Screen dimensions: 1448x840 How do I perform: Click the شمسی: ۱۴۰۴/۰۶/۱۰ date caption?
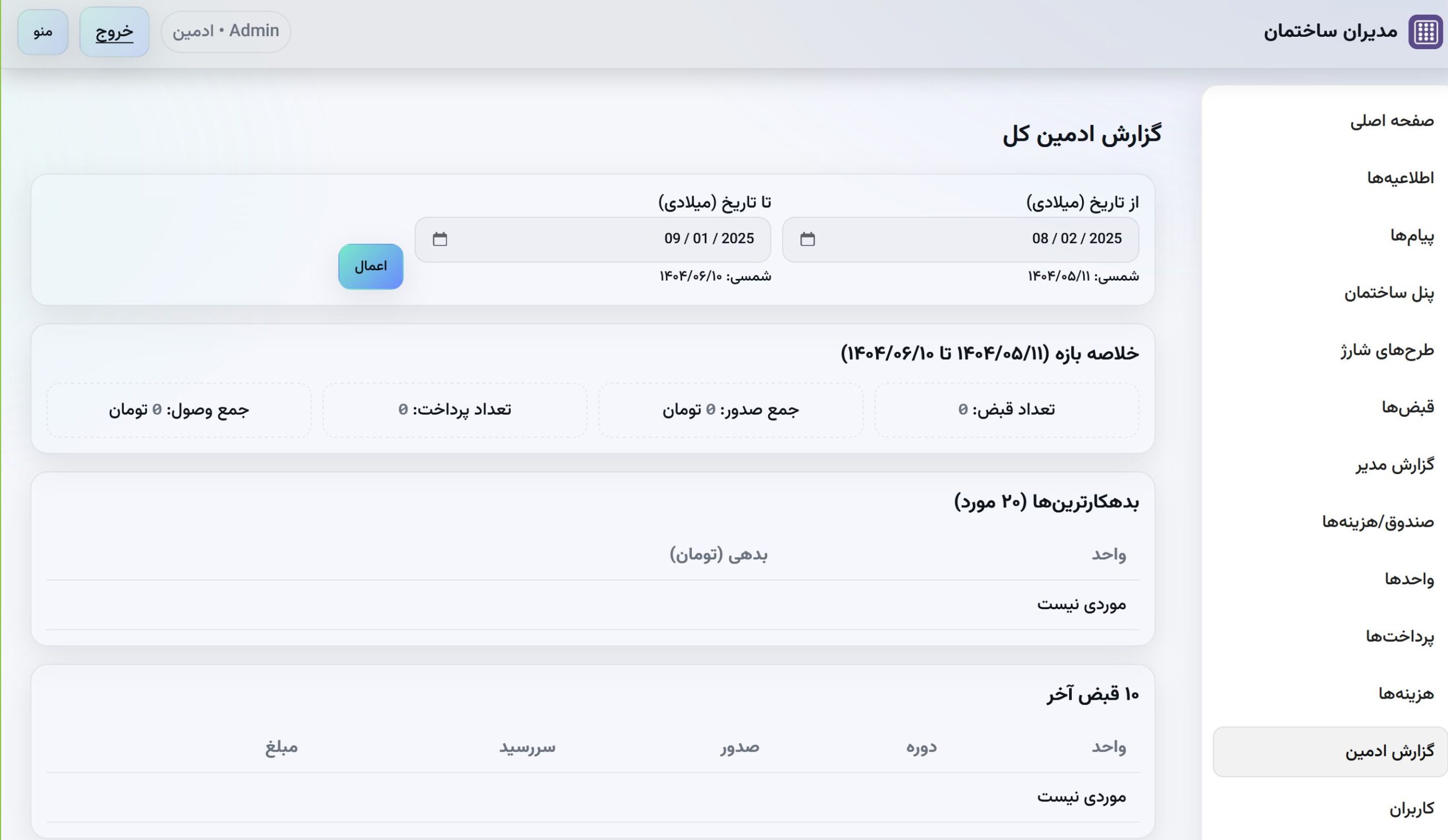click(x=716, y=277)
